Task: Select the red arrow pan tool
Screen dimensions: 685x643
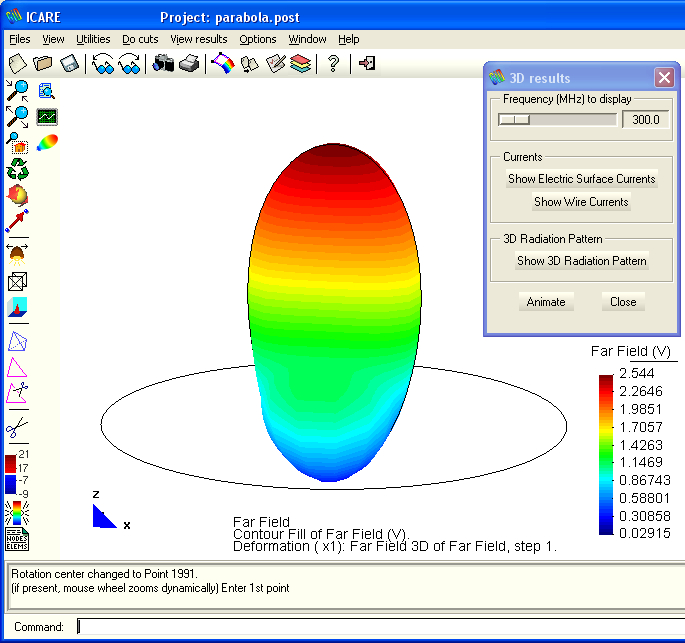Action: 17,221
